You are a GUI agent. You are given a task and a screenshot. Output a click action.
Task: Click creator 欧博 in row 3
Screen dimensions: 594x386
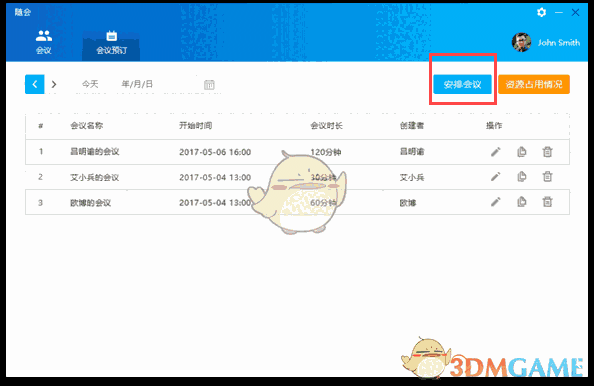(408, 203)
